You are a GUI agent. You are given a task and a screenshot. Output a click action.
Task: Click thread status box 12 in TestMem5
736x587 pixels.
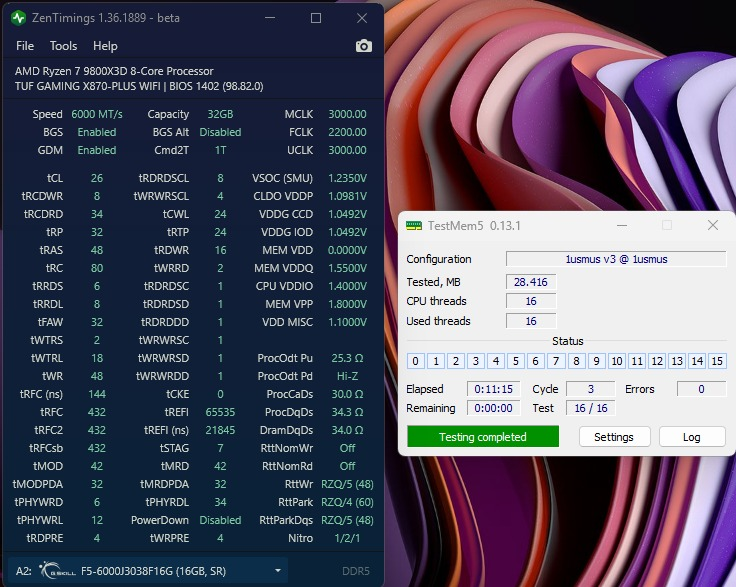(657, 361)
